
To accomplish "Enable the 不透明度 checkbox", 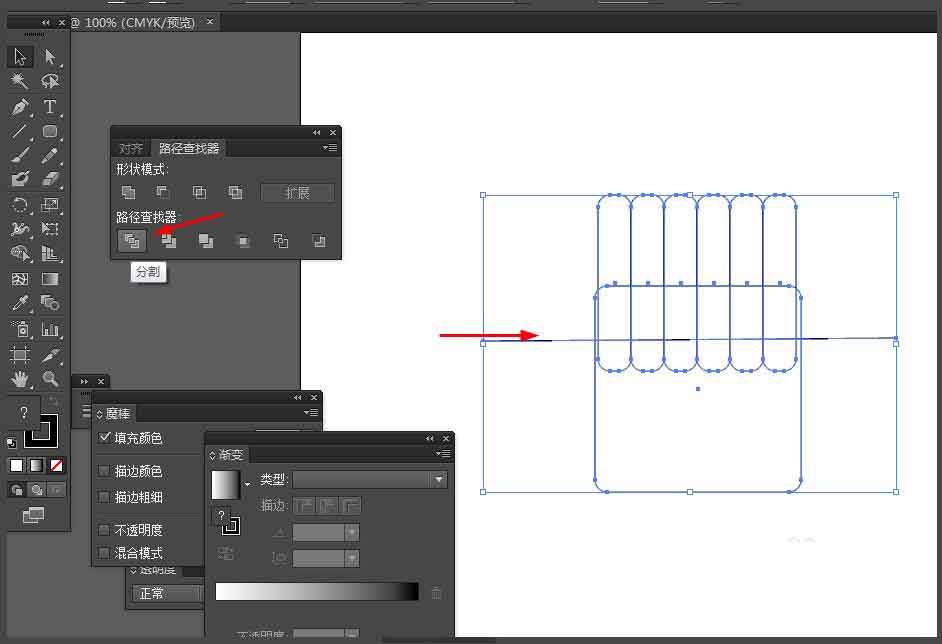I will (104, 529).
